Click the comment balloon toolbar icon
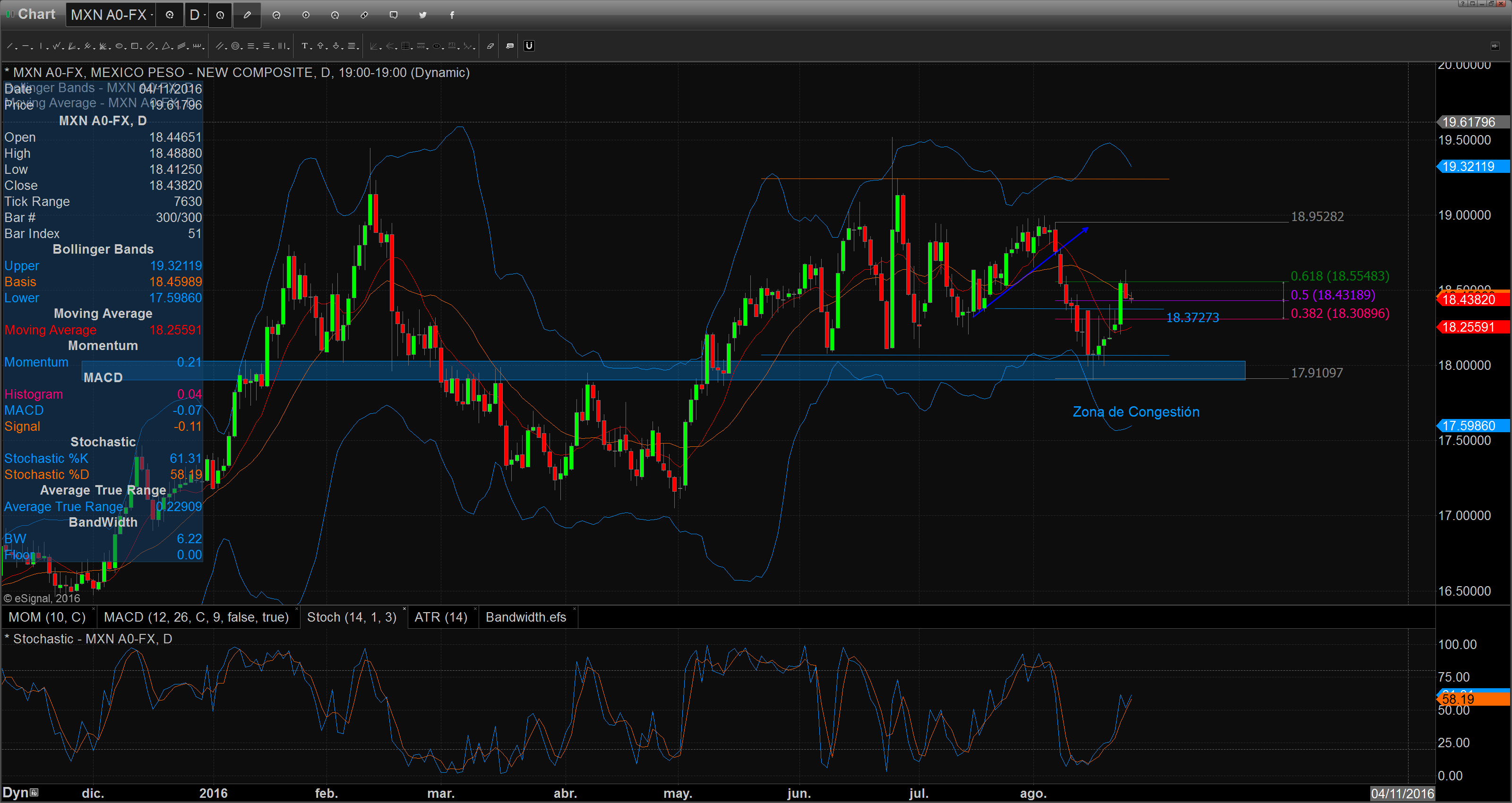The image size is (1512, 803). pyautogui.click(x=509, y=46)
